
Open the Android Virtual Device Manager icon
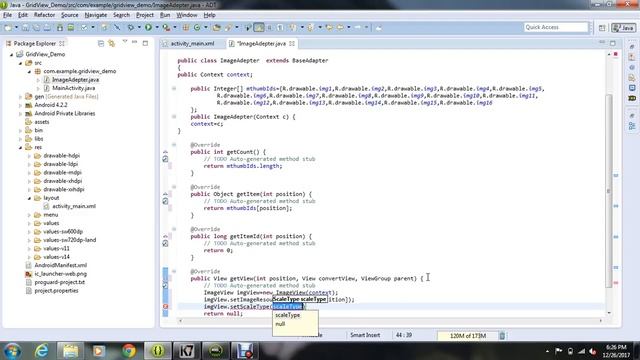click(x=71, y=27)
